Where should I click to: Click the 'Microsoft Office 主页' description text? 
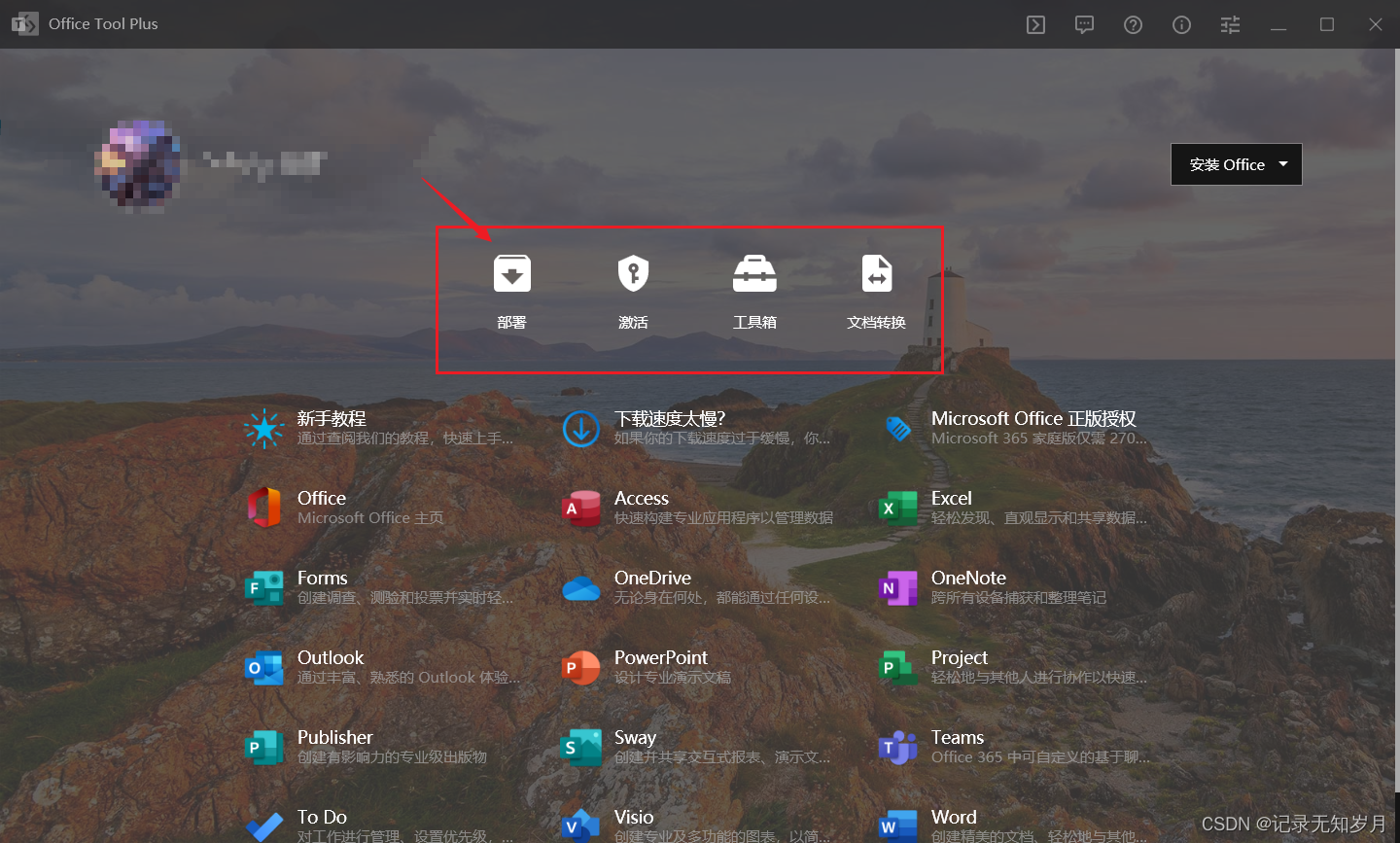370,518
